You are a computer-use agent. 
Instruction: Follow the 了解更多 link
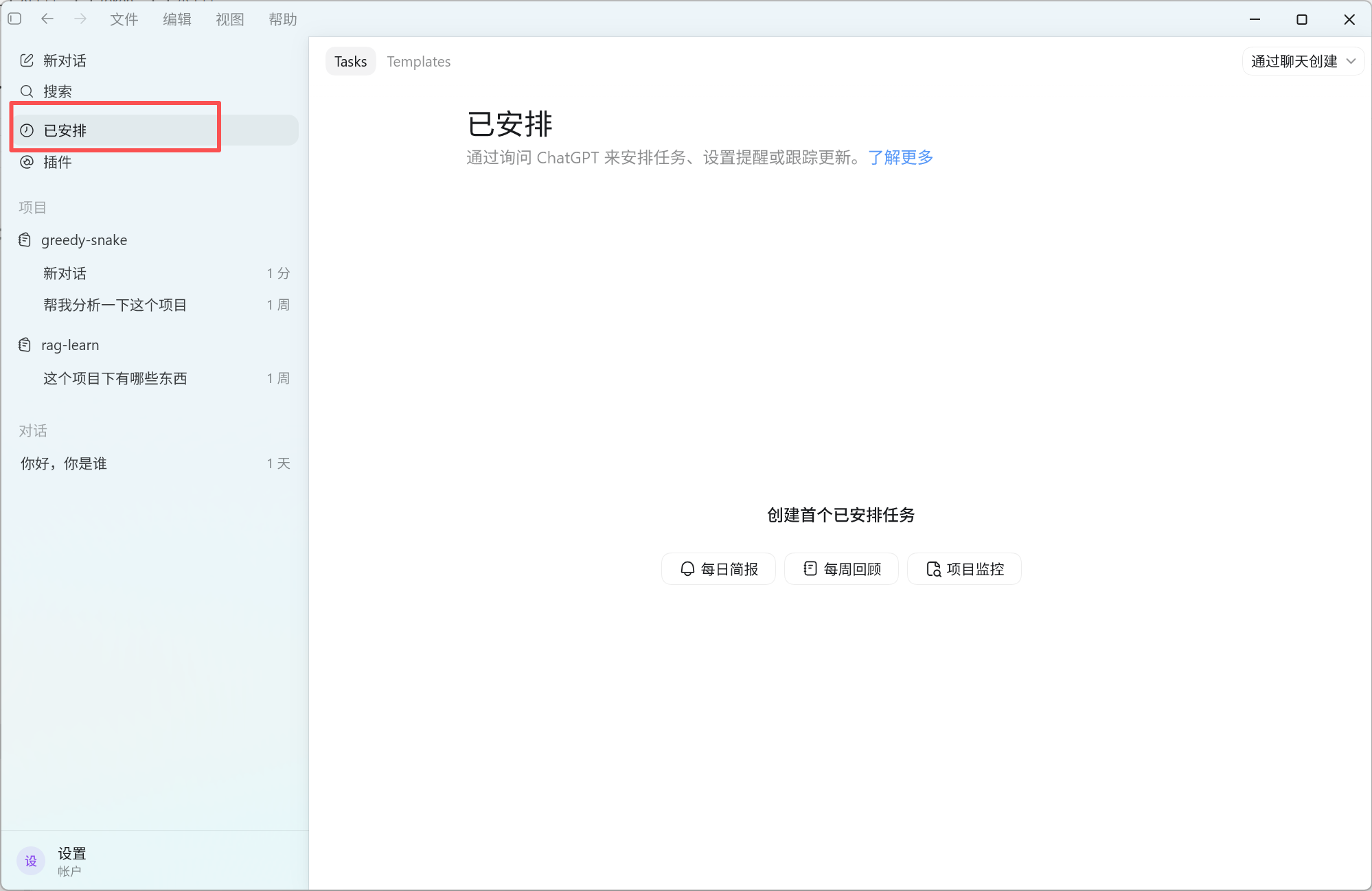[900, 157]
